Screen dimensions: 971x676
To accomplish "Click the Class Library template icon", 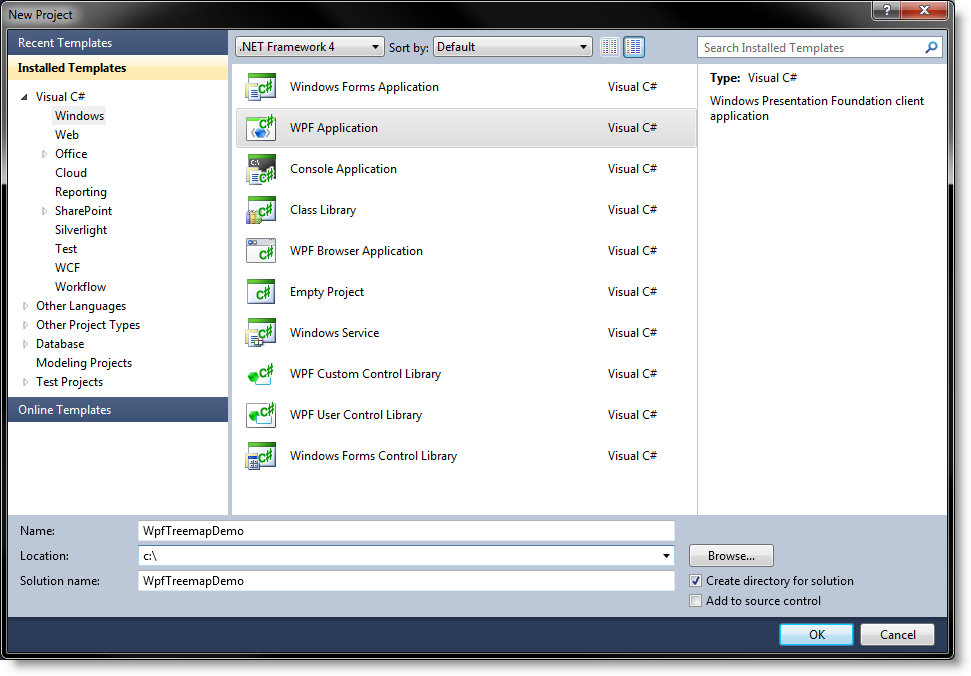I will (261, 211).
